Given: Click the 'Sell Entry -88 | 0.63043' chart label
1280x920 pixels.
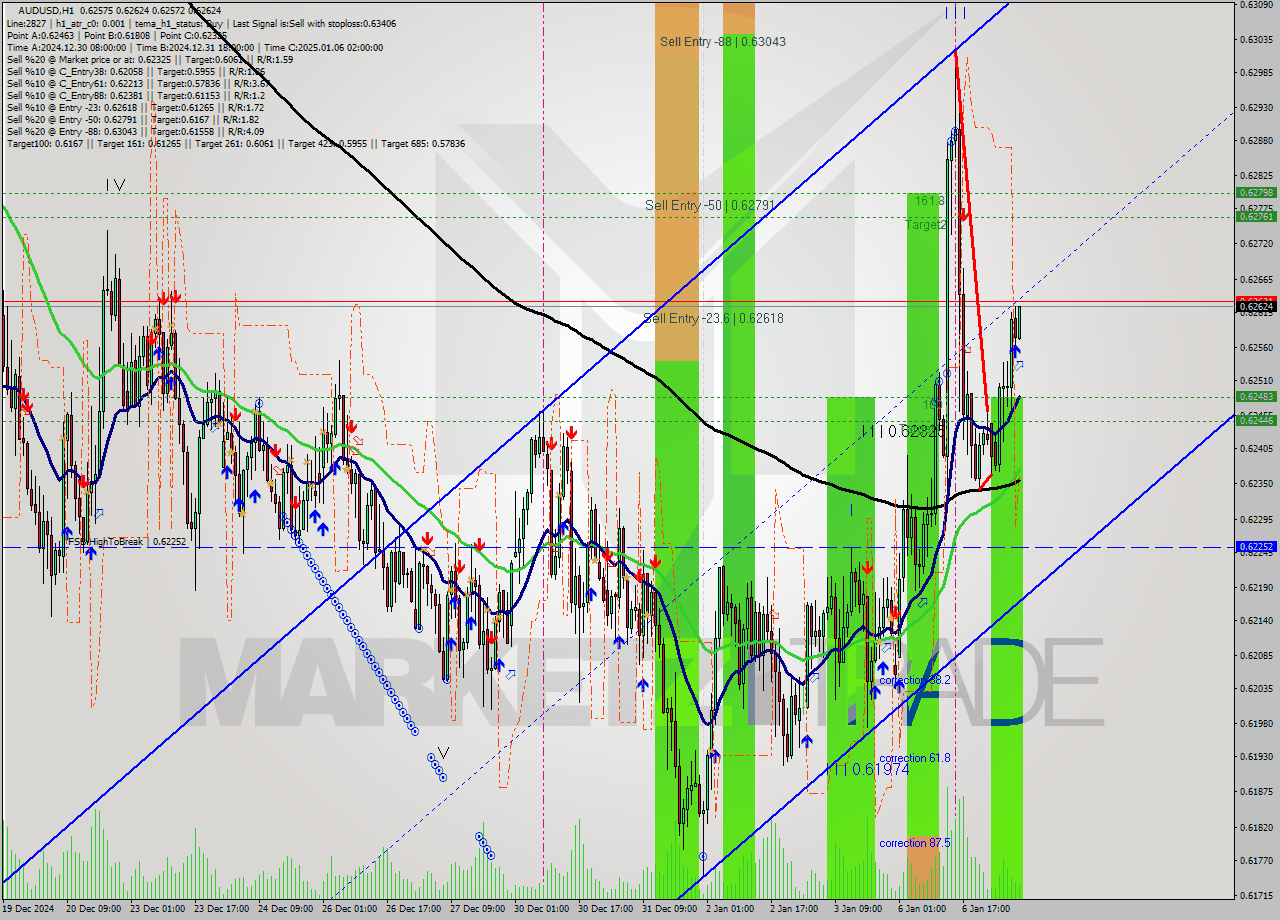Looking at the screenshot, I should pyautogui.click(x=722, y=42).
